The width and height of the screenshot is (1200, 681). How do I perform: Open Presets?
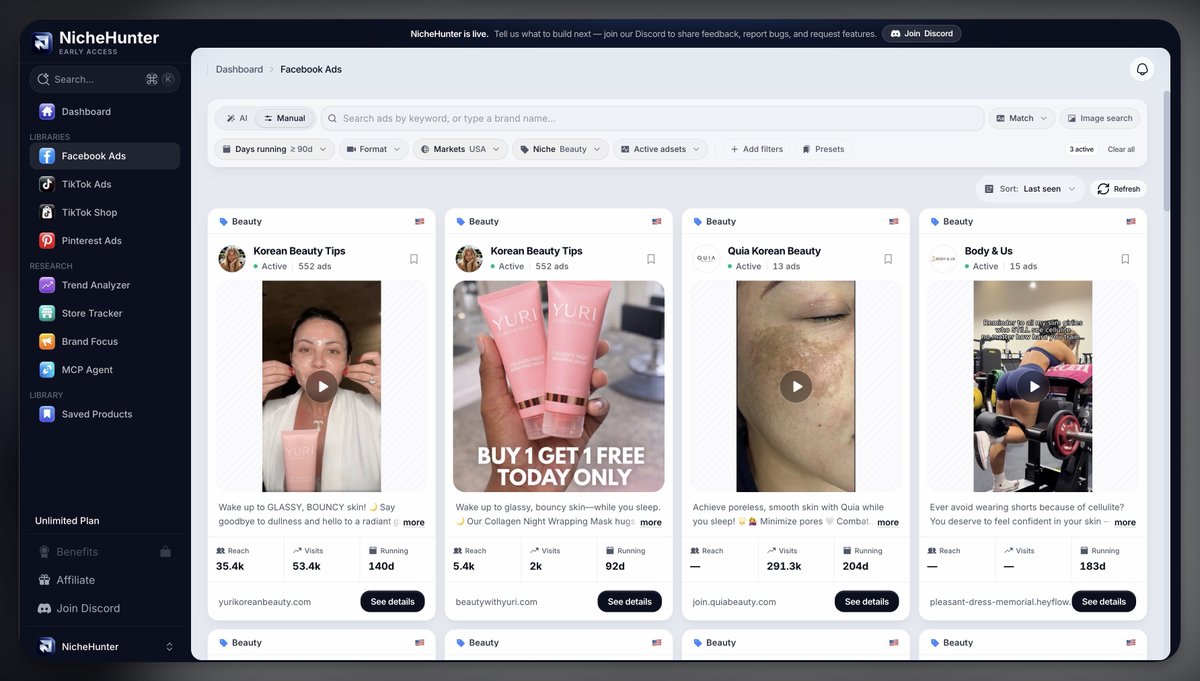click(823, 149)
